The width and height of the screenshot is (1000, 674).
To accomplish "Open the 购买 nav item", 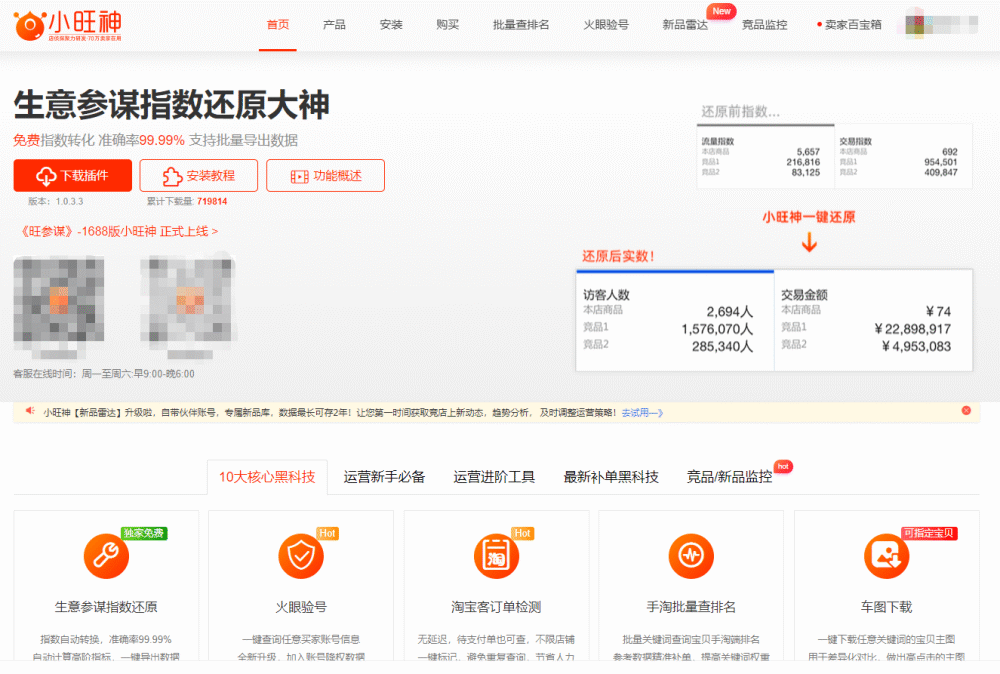I will pyautogui.click(x=448, y=25).
